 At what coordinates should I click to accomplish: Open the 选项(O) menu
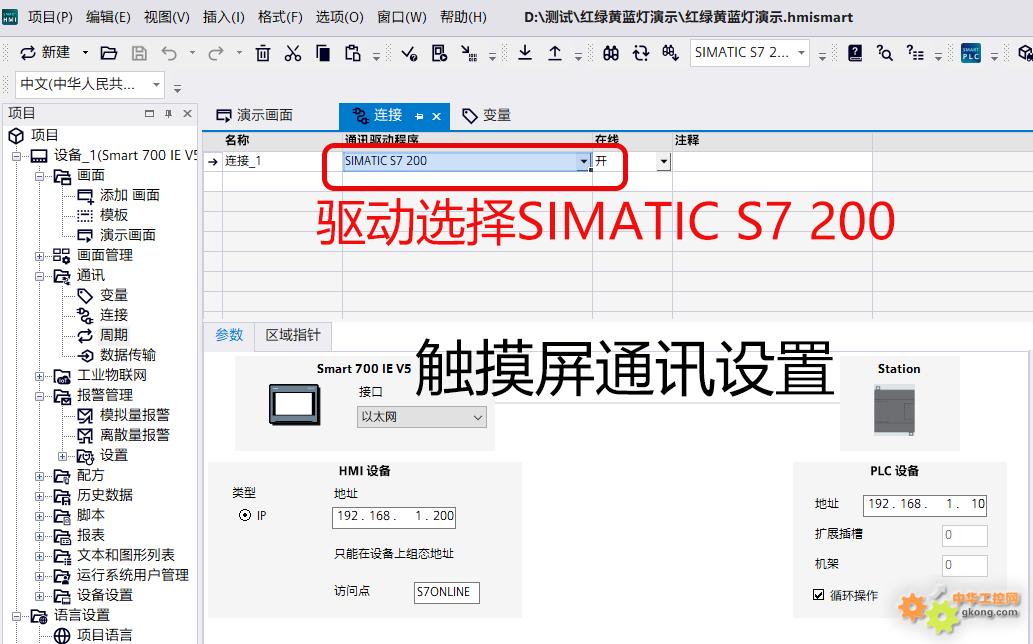tap(340, 17)
